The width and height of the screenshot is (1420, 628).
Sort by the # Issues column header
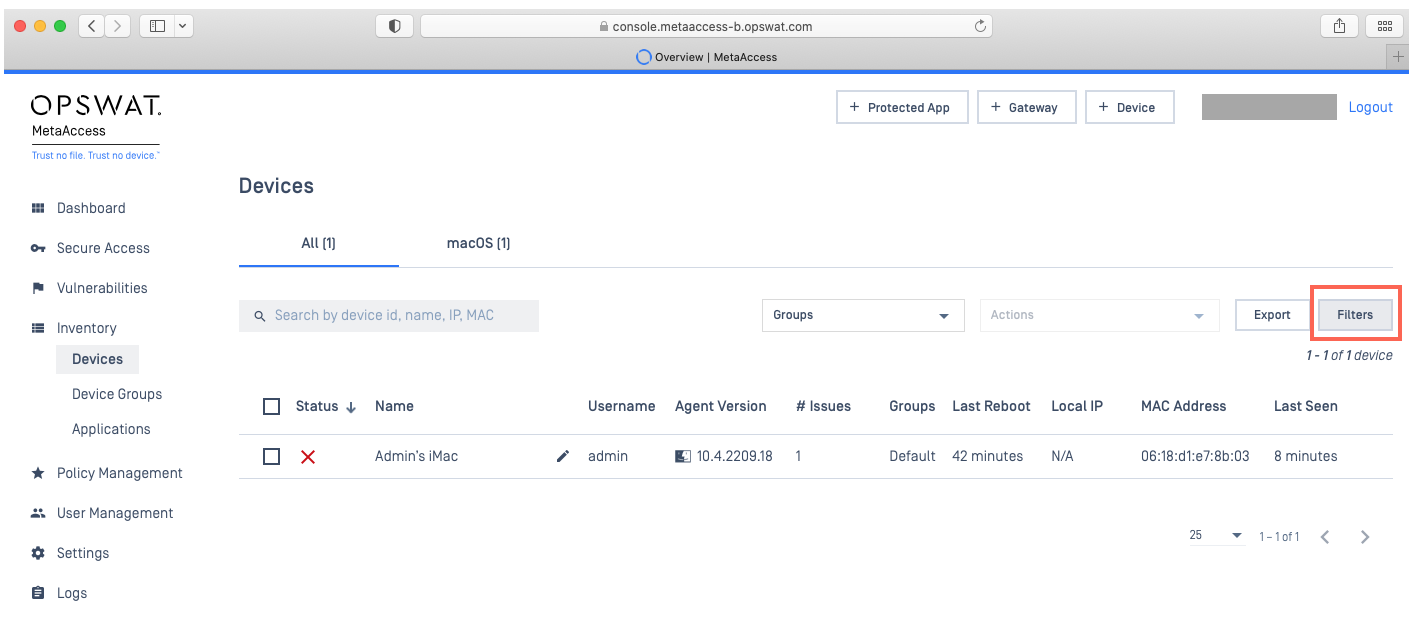823,406
